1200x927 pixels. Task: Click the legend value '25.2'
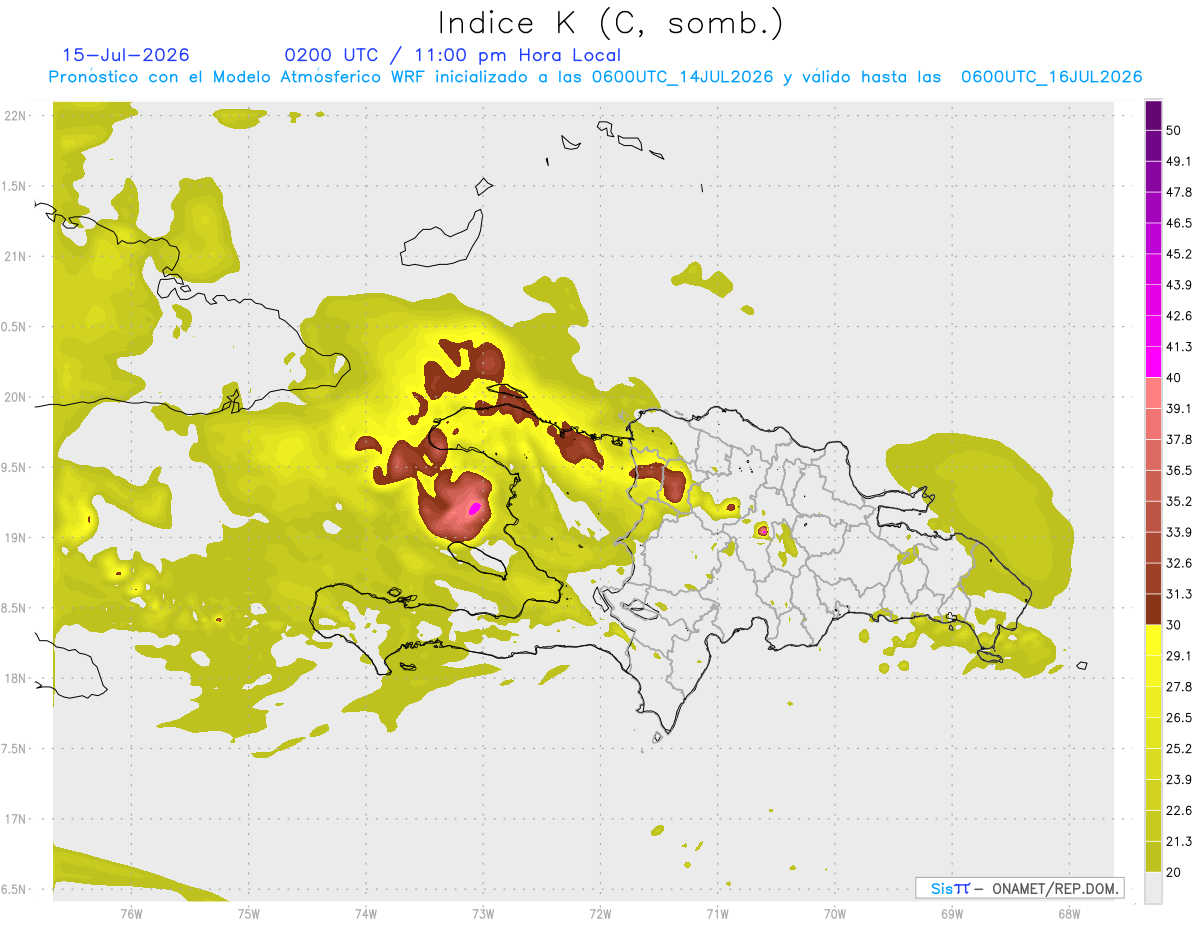coord(1179,749)
